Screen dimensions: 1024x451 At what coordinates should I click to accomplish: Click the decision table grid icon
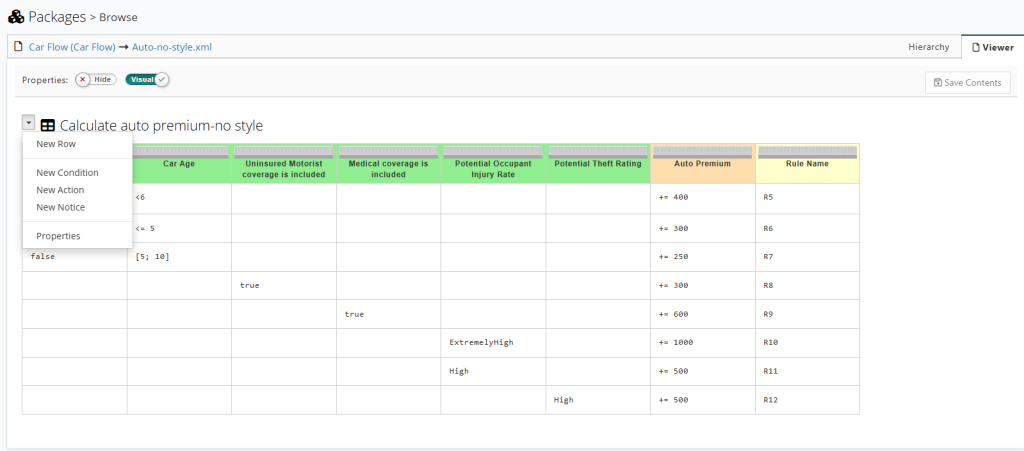(x=48, y=125)
